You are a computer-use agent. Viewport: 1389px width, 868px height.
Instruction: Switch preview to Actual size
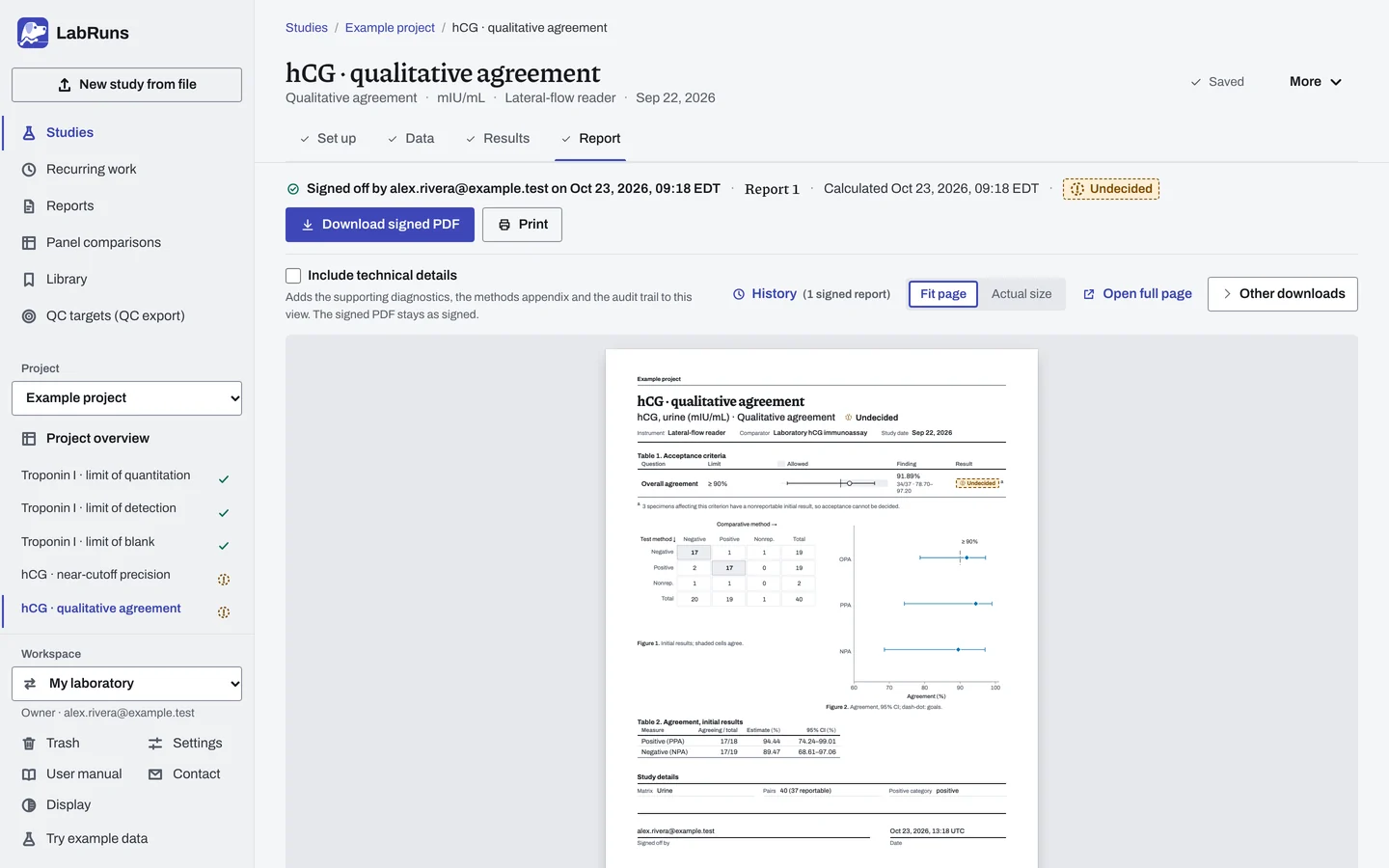point(1021,294)
